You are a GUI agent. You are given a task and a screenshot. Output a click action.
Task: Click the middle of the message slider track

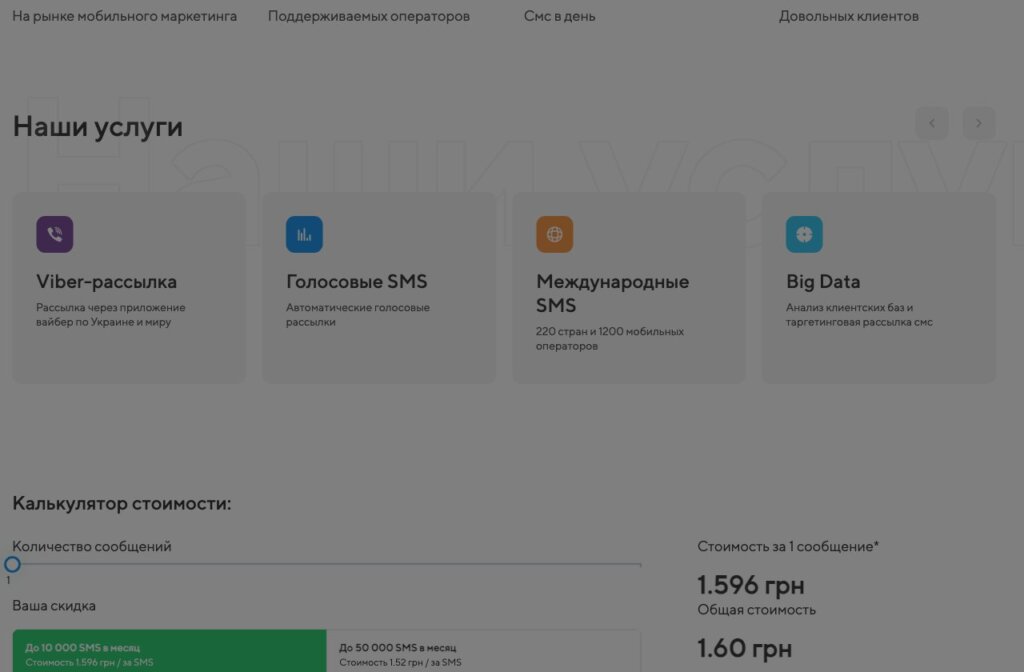[327, 564]
